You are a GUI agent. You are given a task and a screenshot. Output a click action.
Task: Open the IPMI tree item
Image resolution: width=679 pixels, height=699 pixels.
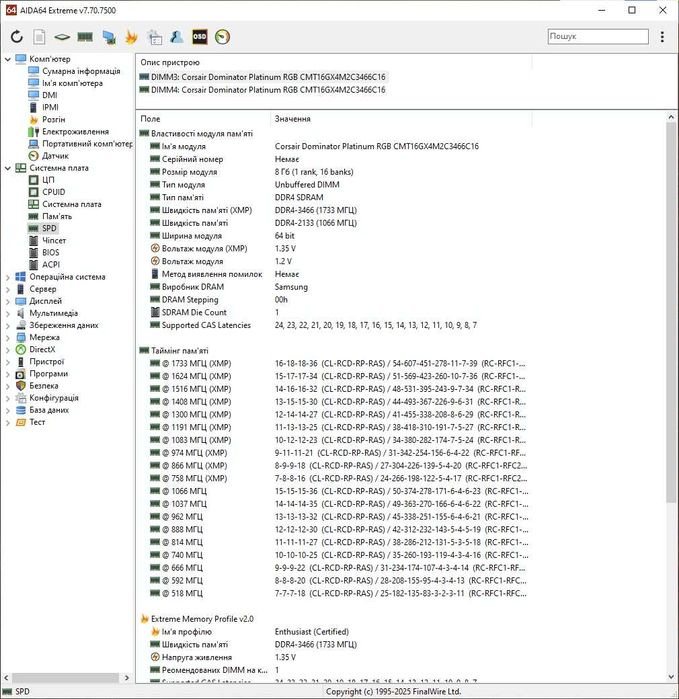point(50,107)
